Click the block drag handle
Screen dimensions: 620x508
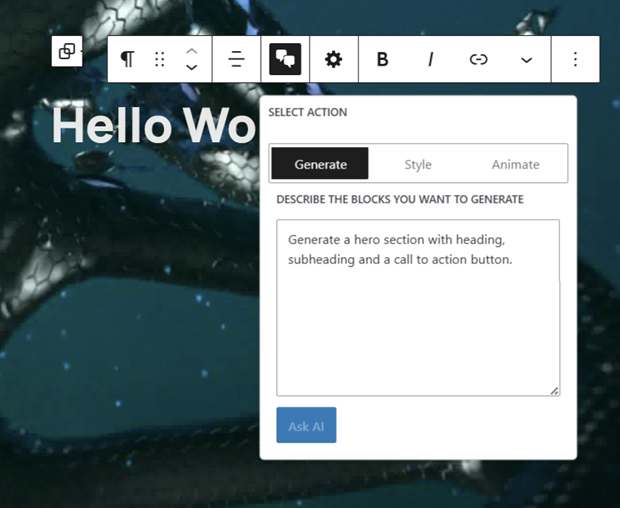(159, 60)
